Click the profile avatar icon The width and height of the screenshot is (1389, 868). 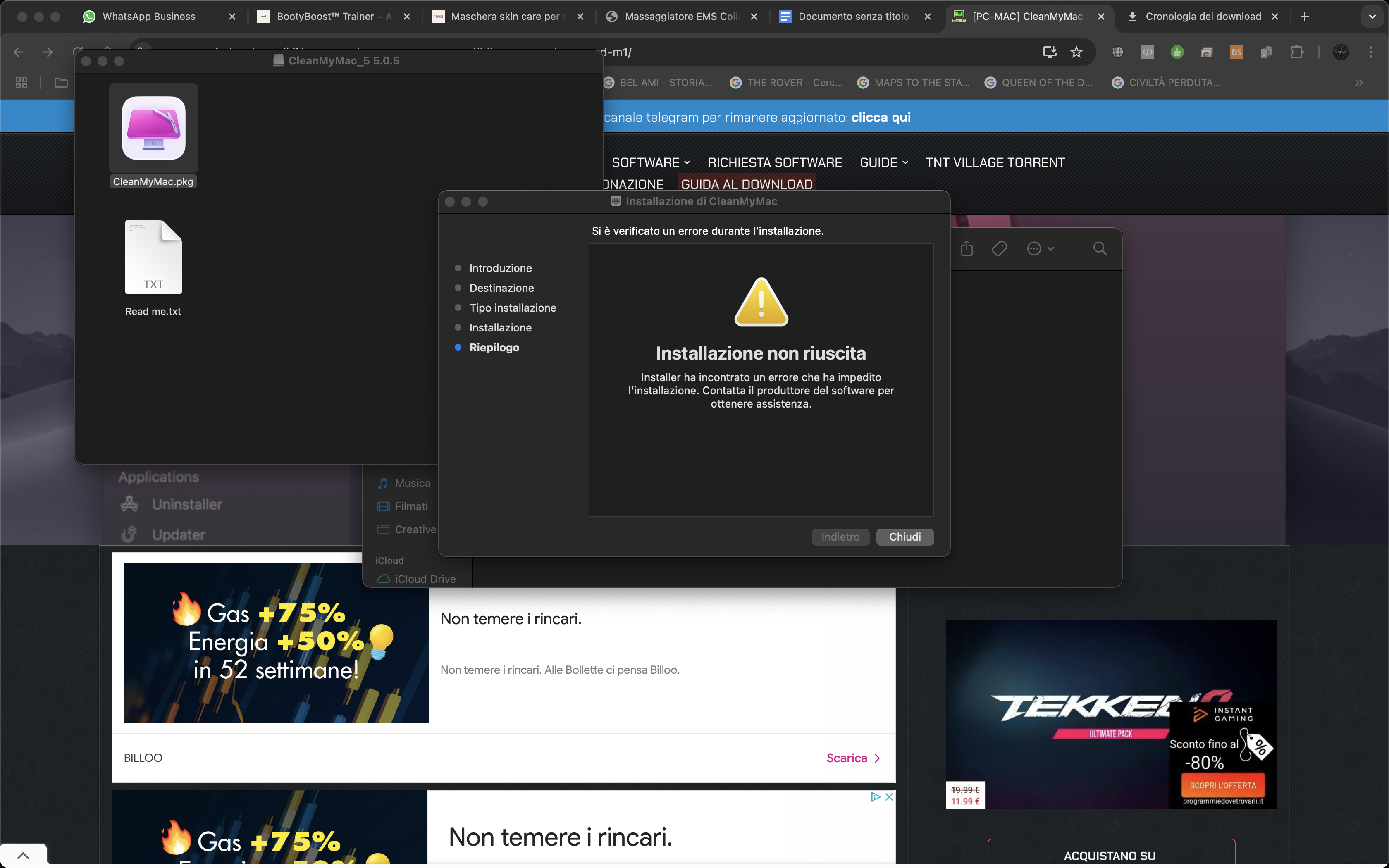pos(1341,52)
